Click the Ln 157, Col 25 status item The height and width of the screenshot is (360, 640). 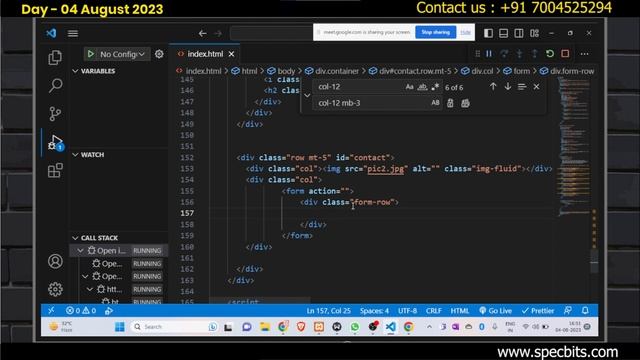pyautogui.click(x=329, y=311)
